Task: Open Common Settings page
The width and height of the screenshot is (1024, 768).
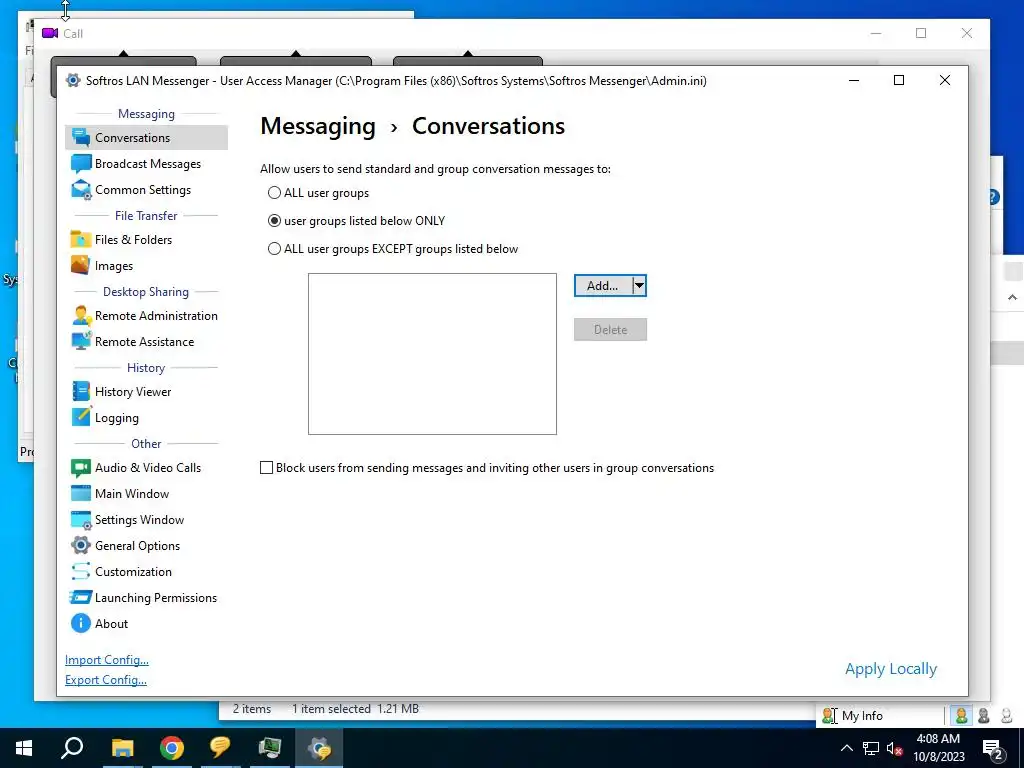Action: coord(143,189)
